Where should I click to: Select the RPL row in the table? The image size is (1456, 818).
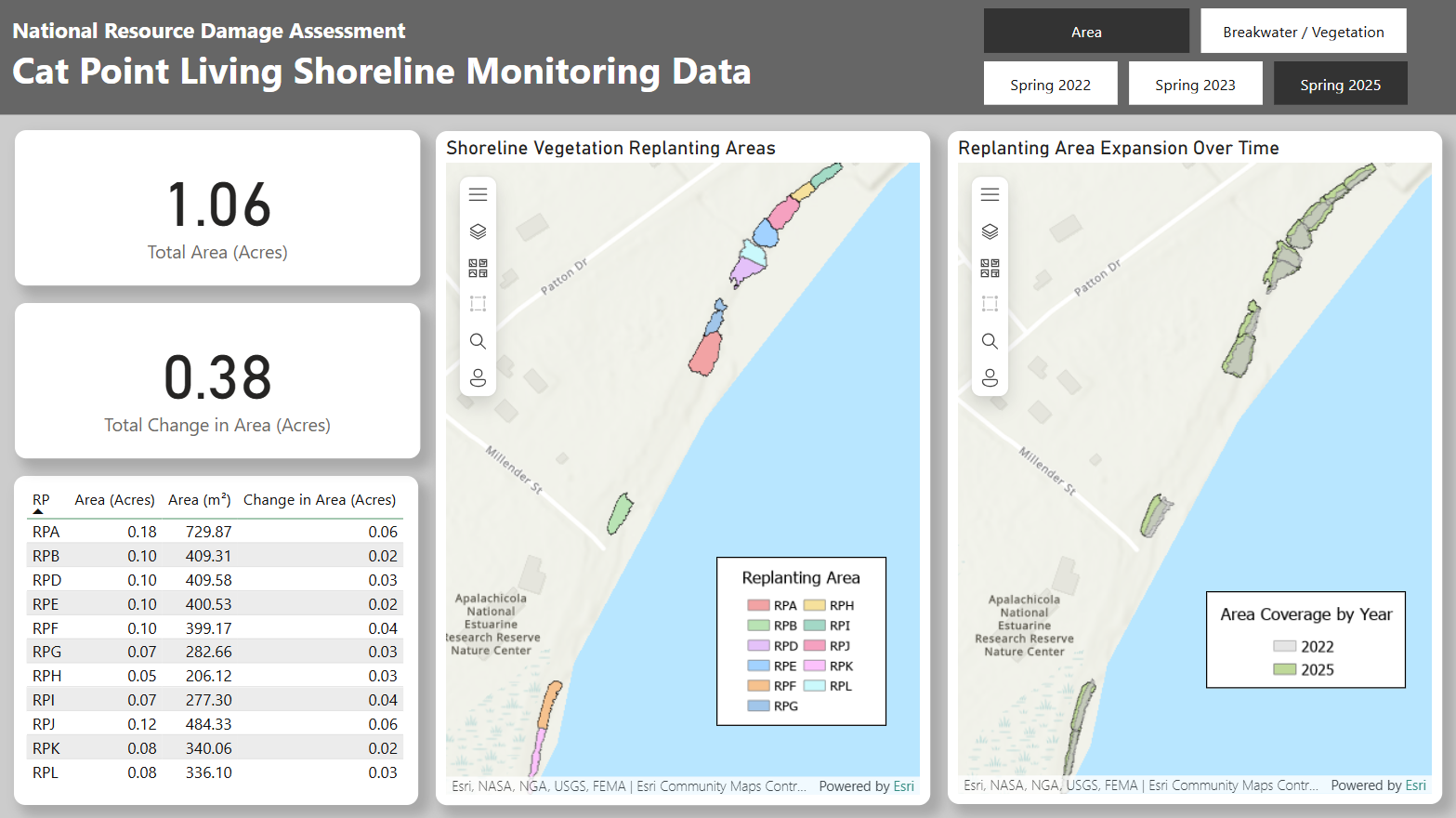pos(215,772)
